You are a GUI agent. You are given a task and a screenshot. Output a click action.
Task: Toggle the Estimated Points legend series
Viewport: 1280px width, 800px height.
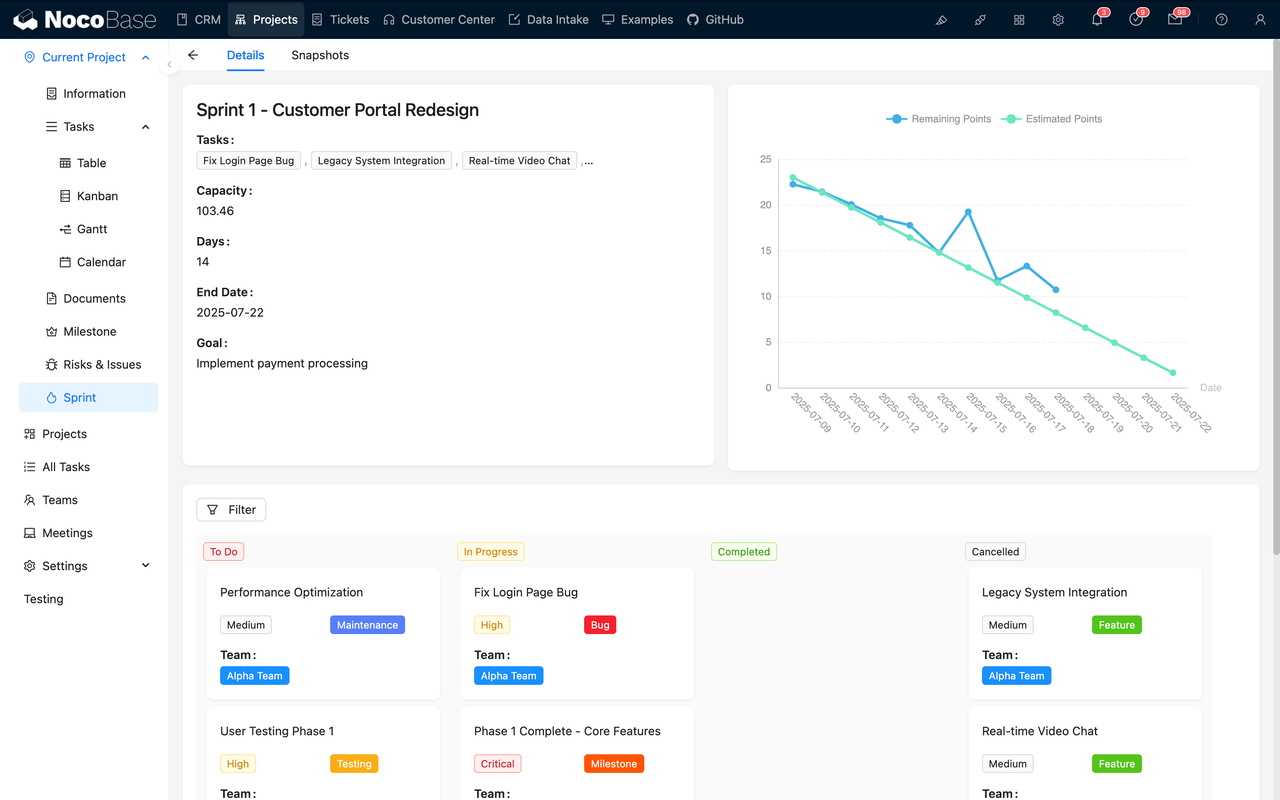pyautogui.click(x=1053, y=119)
